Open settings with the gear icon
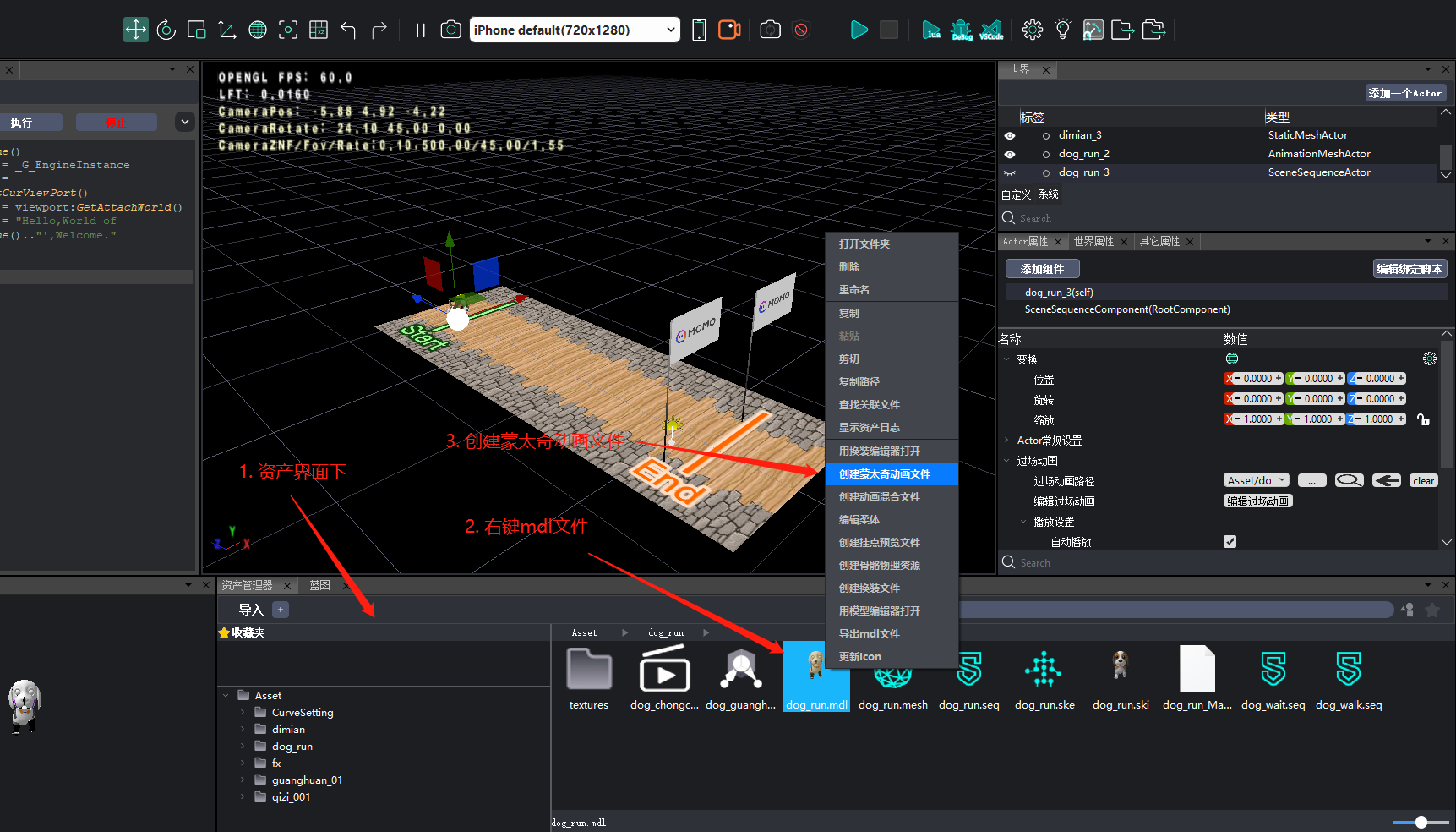This screenshot has width=1456, height=832. [x=1033, y=30]
